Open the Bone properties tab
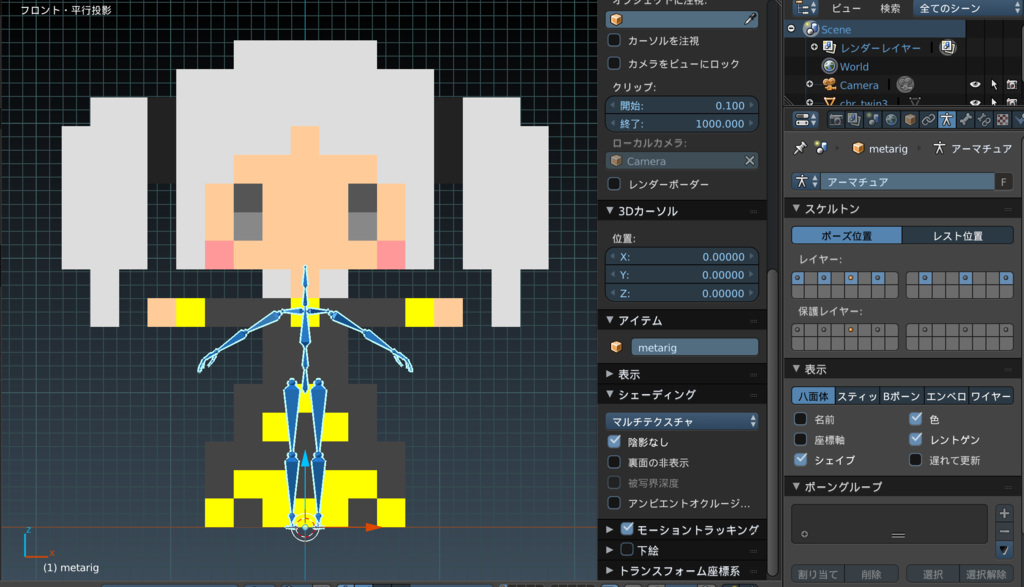The height and width of the screenshot is (587, 1024). point(965,120)
